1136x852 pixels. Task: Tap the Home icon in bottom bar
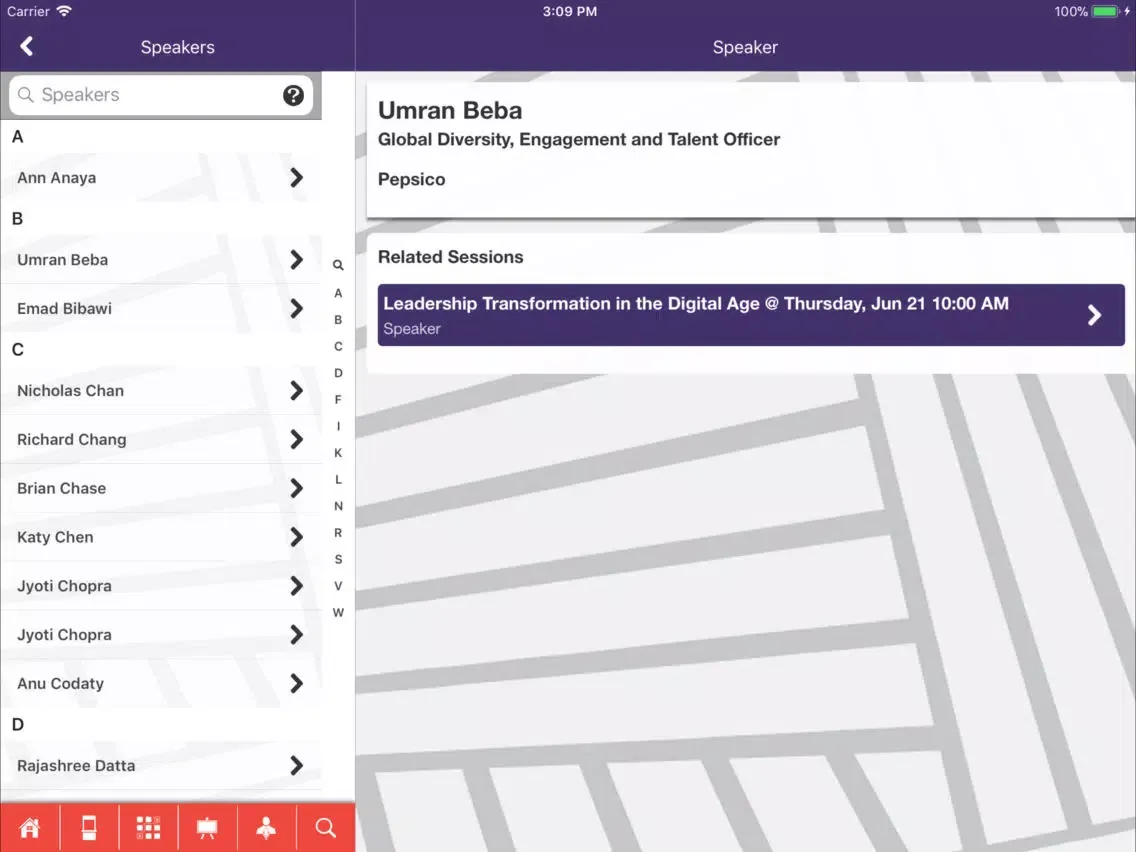click(x=30, y=827)
